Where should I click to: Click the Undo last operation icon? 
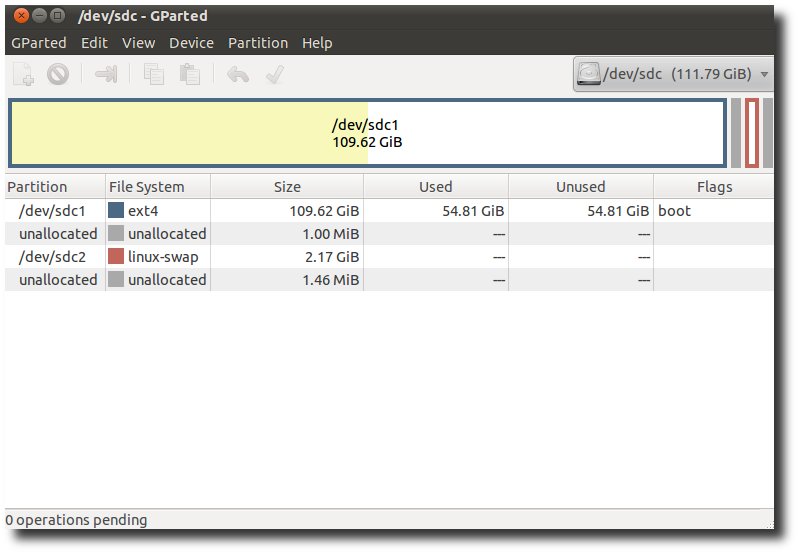[238, 74]
